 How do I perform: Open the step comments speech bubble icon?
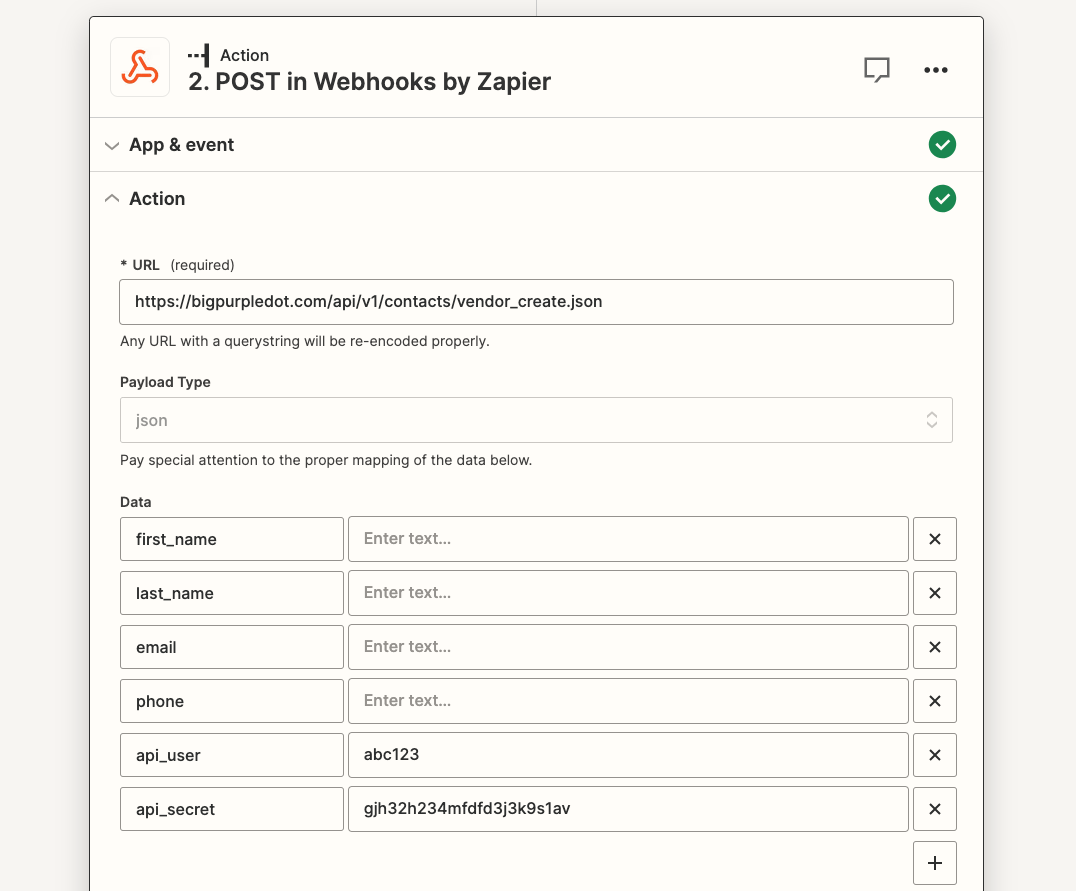pos(876,69)
